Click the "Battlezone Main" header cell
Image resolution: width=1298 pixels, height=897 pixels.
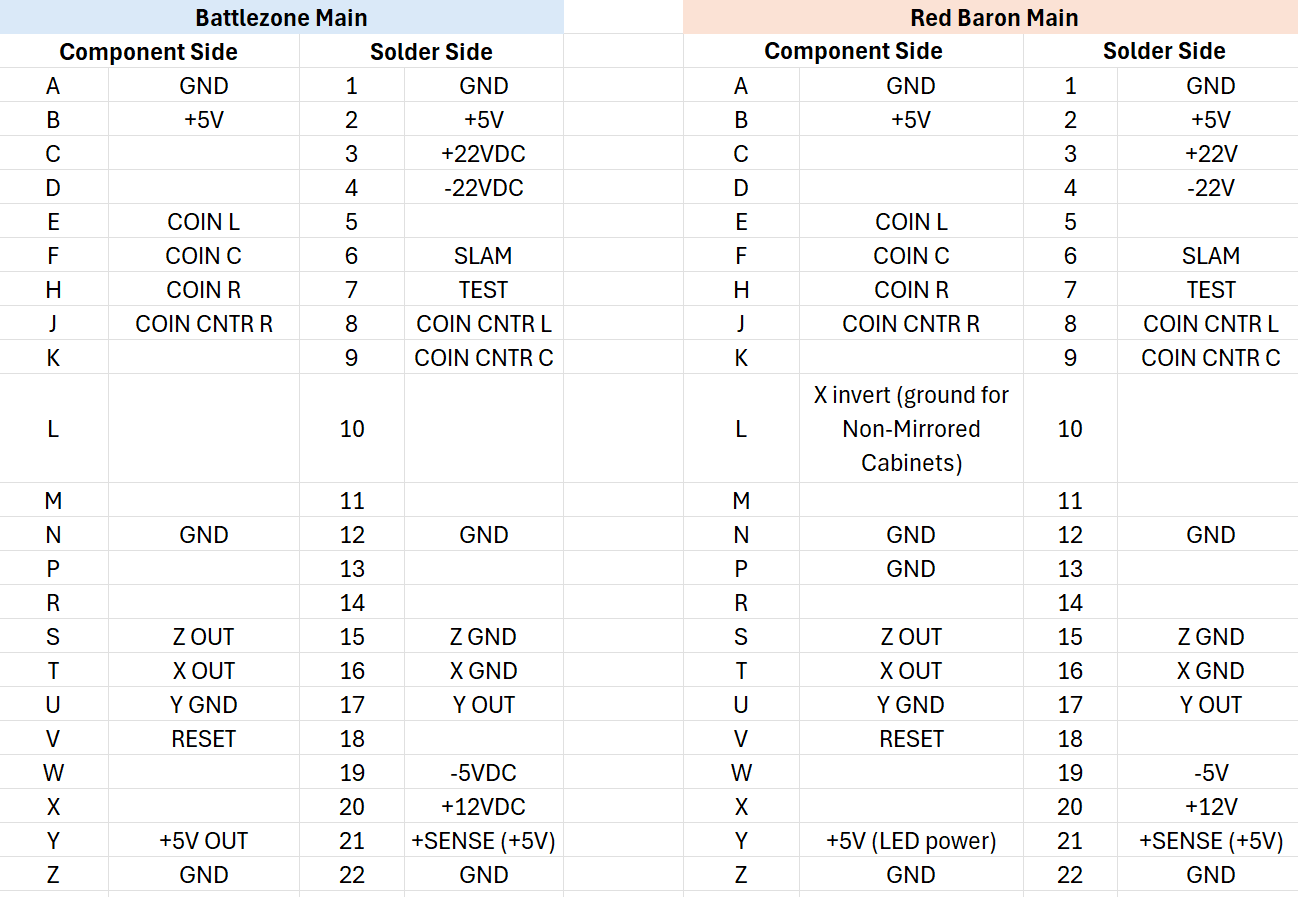281,18
